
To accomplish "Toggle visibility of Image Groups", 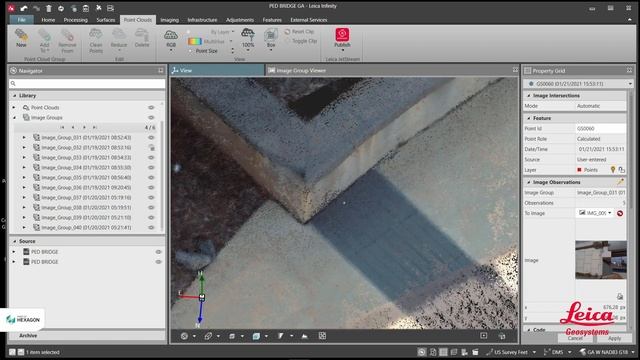I will point(151,118).
